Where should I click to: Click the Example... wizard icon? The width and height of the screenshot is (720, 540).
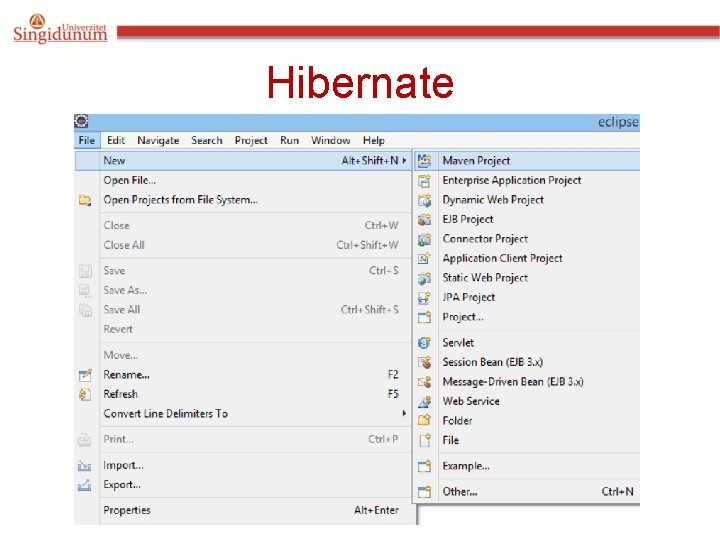pyautogui.click(x=425, y=466)
